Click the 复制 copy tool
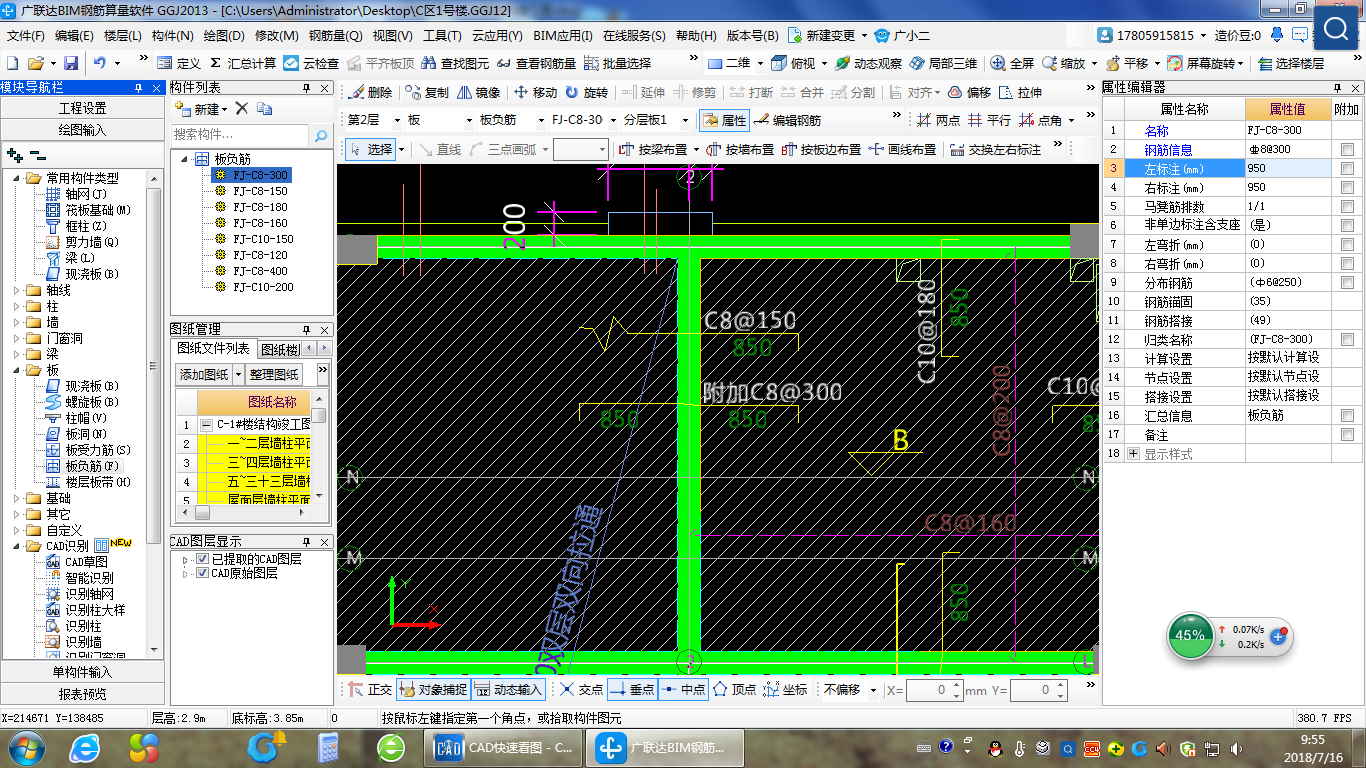The image size is (1366, 768). 427,92
